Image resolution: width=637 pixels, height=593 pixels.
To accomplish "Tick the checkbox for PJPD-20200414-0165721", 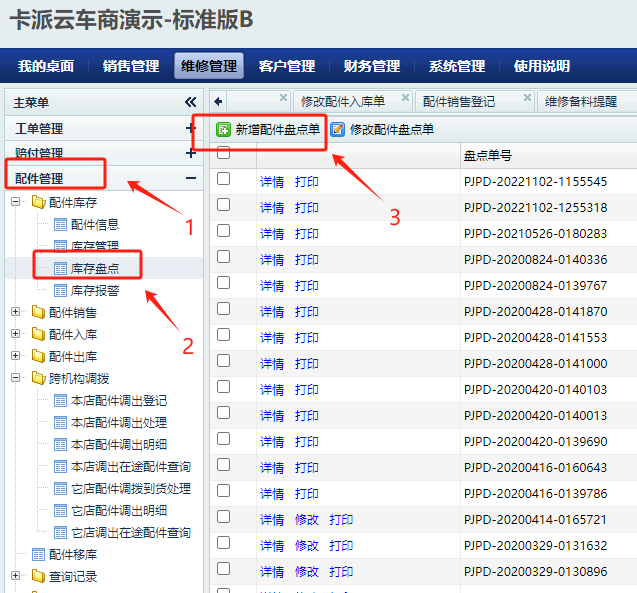I will [x=224, y=518].
